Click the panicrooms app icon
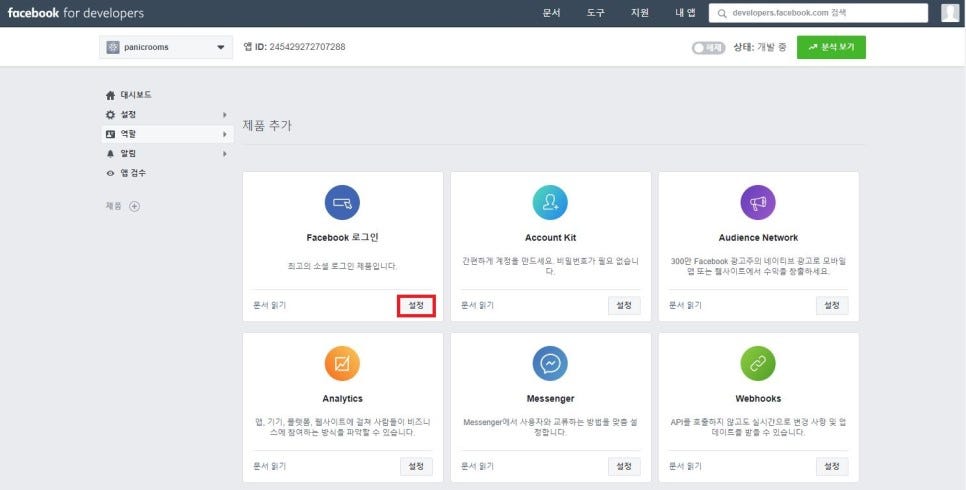 tap(113, 47)
